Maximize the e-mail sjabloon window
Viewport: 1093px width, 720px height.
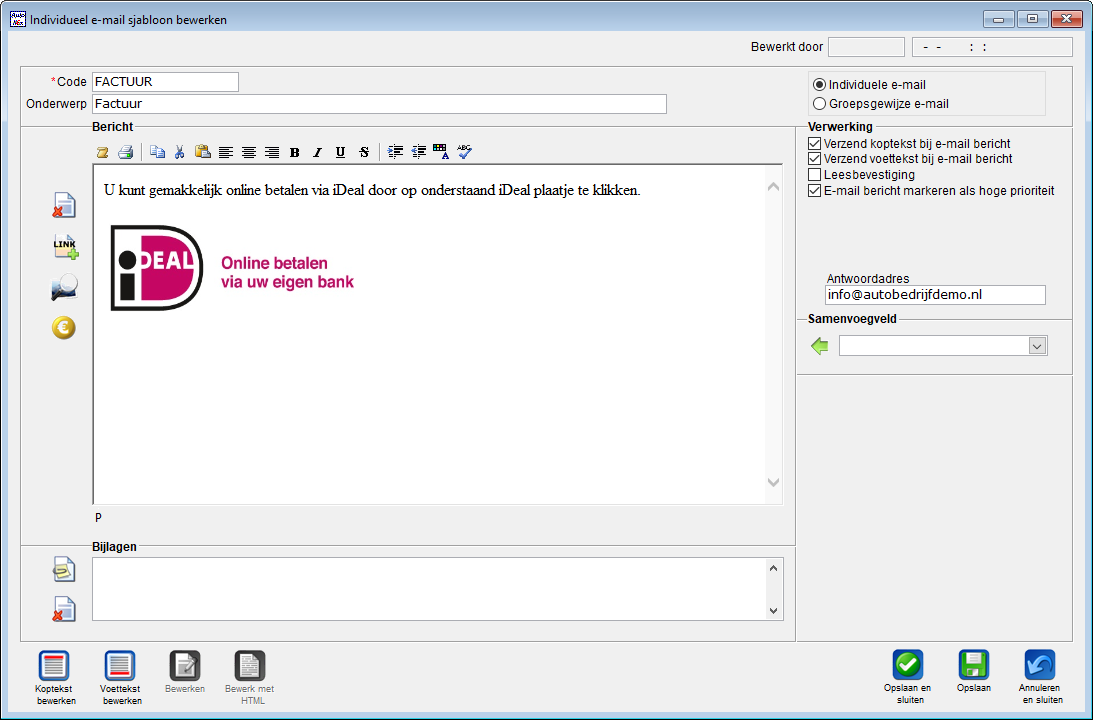tap(1032, 20)
